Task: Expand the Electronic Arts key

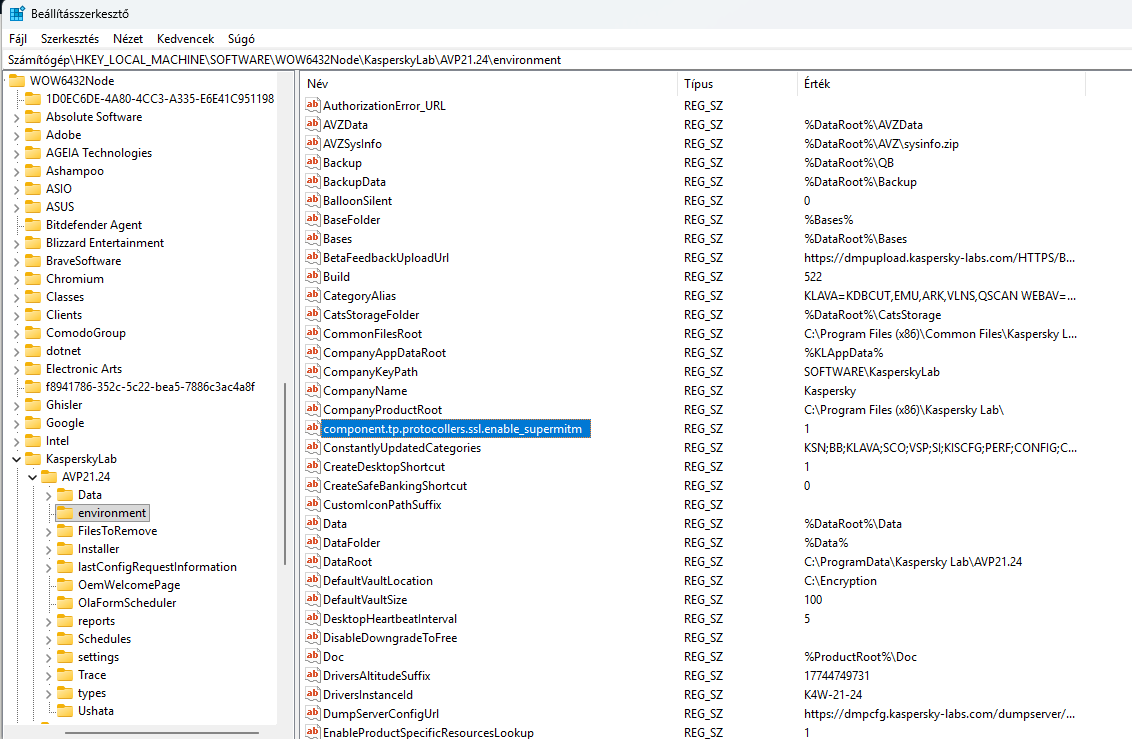Action: tap(17, 369)
